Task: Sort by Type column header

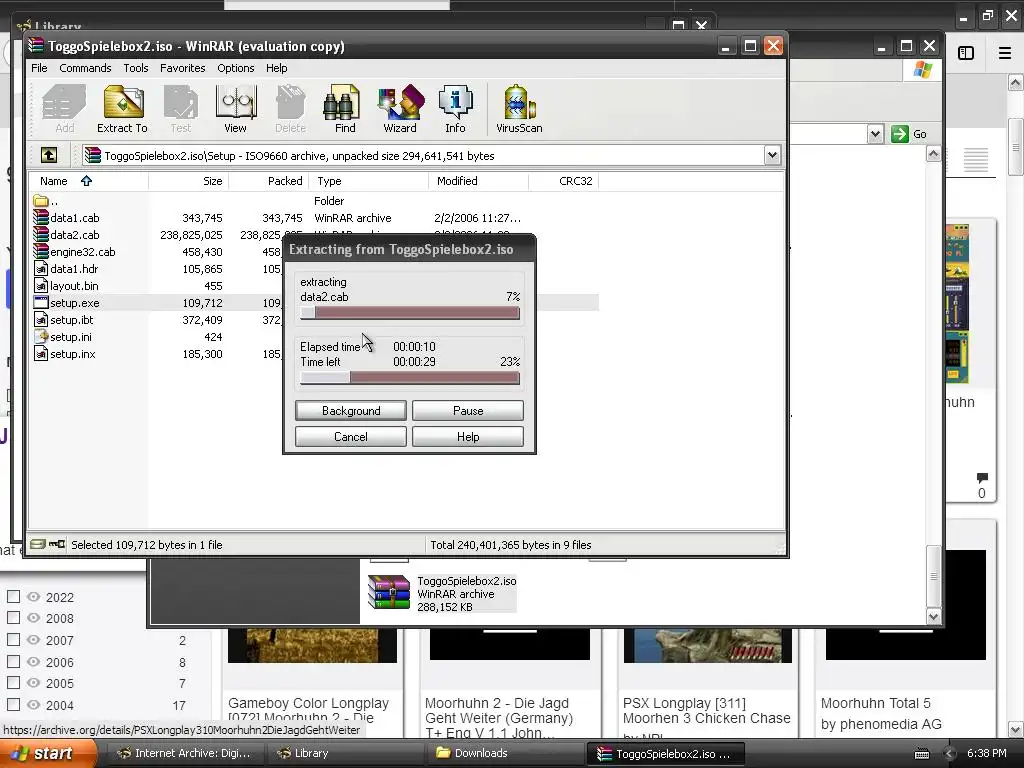Action: 368,181
